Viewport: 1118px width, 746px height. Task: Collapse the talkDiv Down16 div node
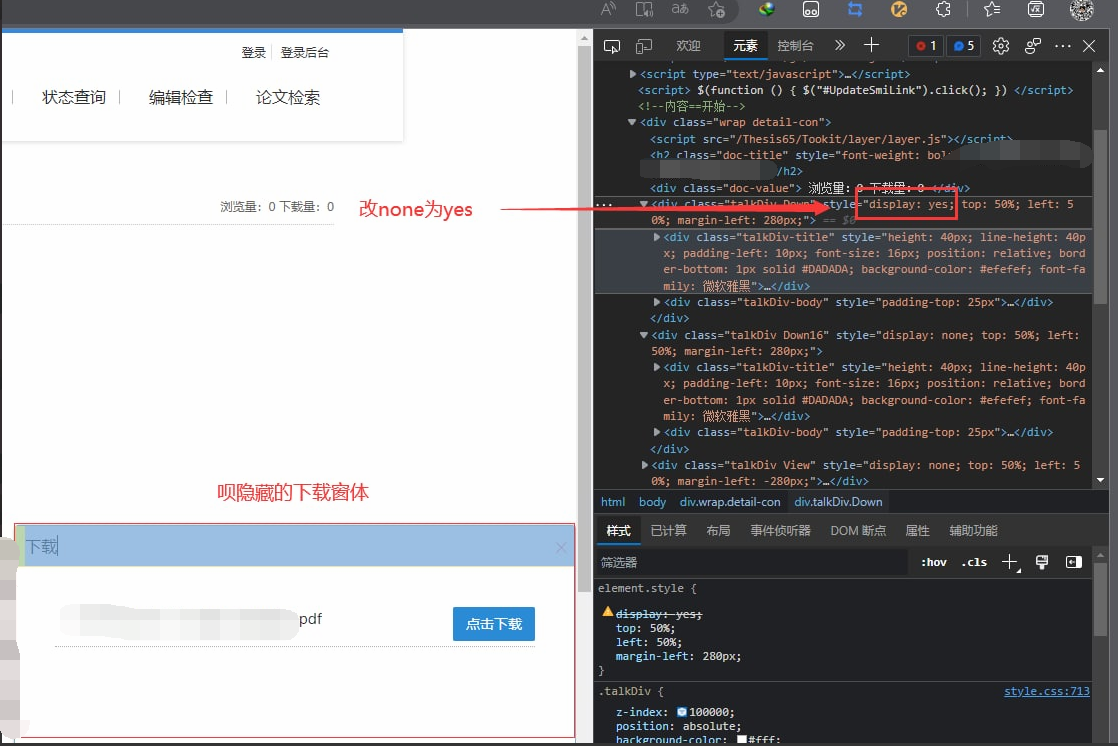644,334
